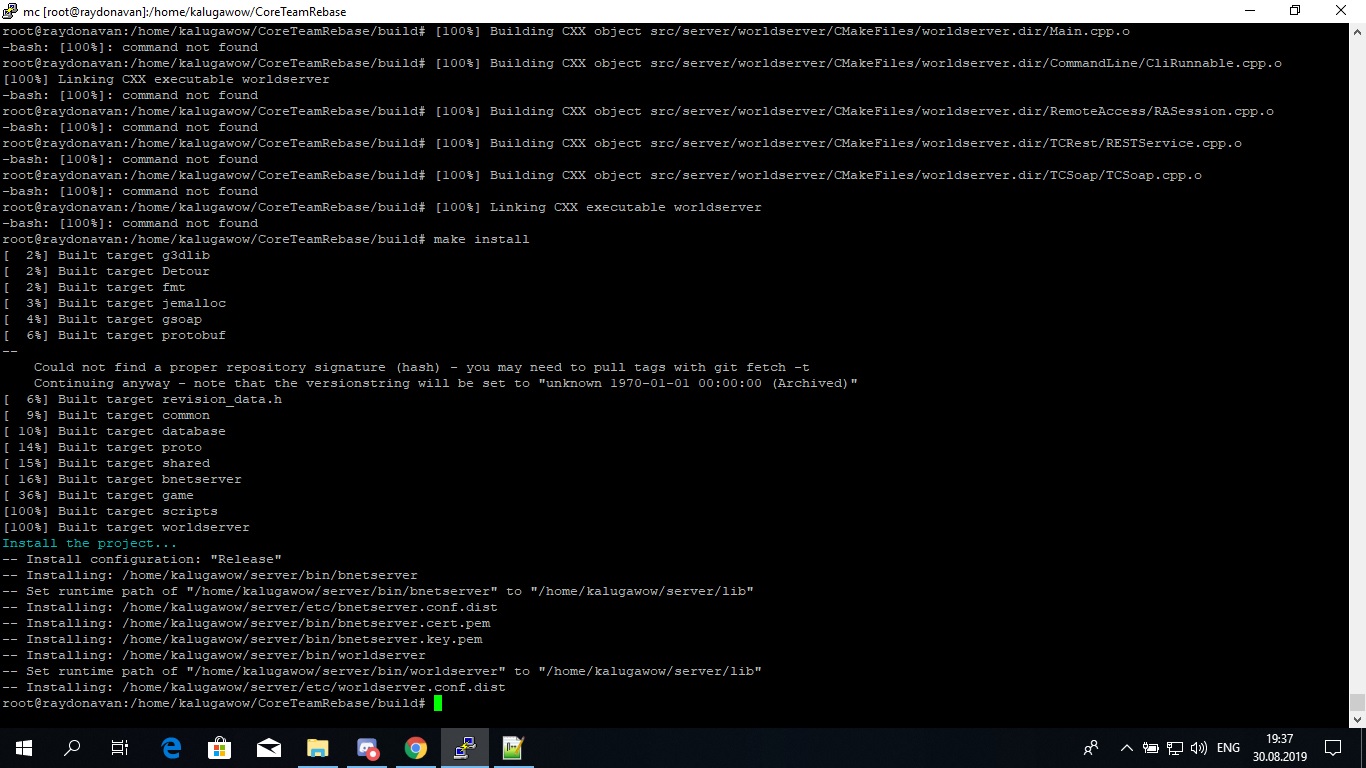Click the 'Installing: .../bin/worldserver' line
The height and width of the screenshot is (768, 1366).
tap(214, 655)
